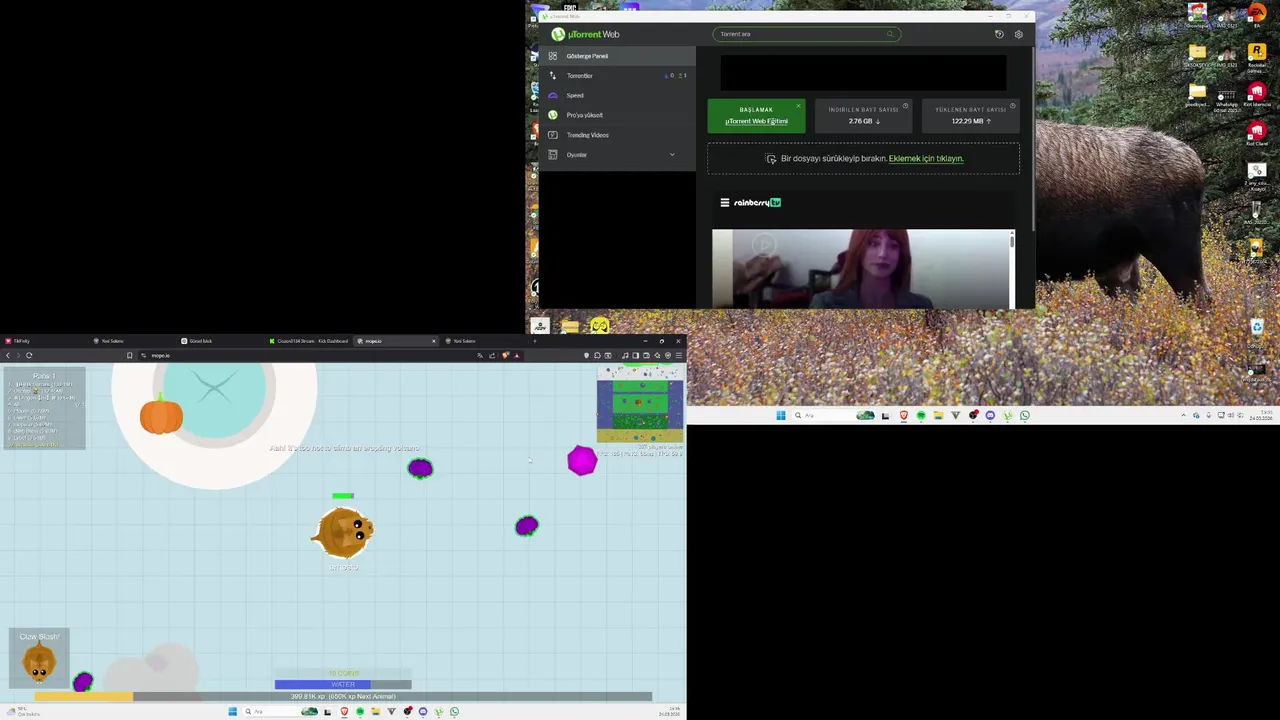The height and width of the screenshot is (720, 1280).
Task: Click the magenta hexagon in the game
Action: point(582,460)
